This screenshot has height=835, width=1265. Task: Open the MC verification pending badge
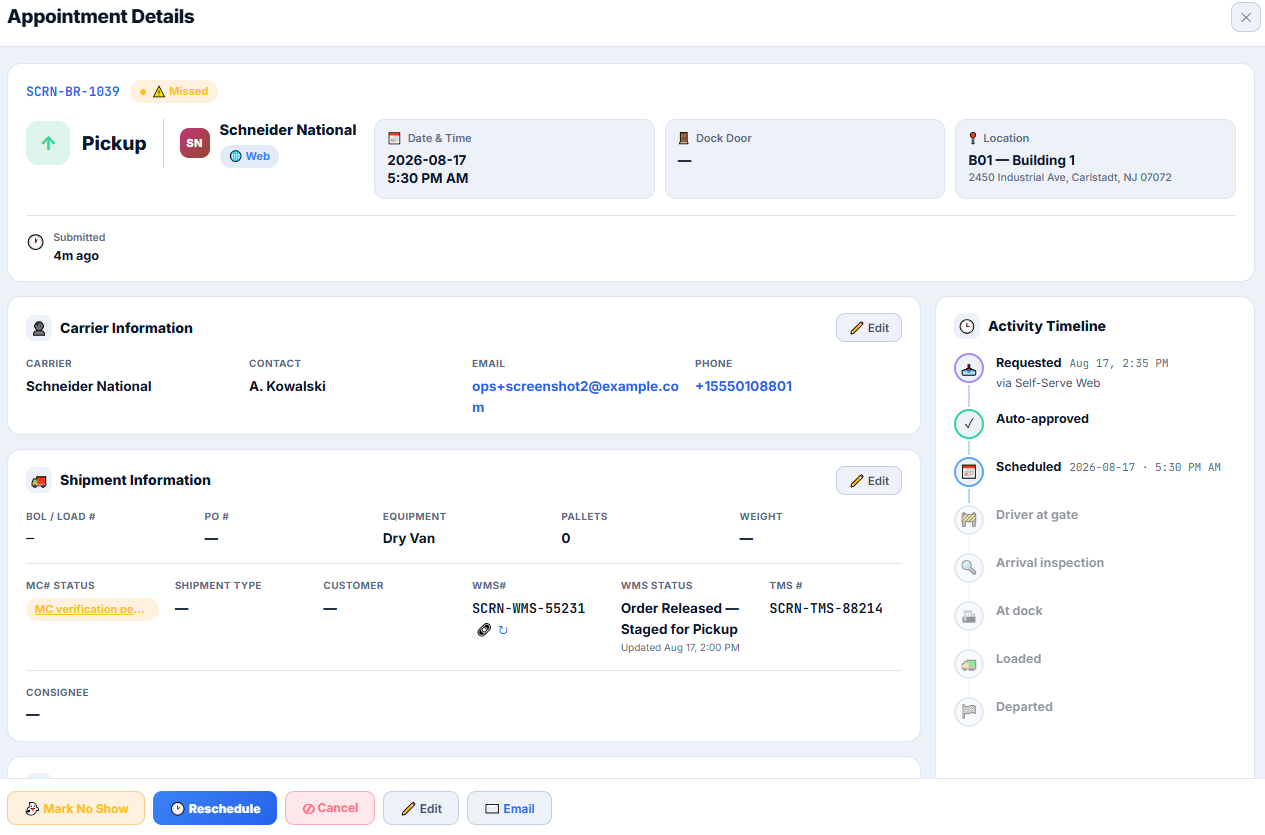click(92, 609)
